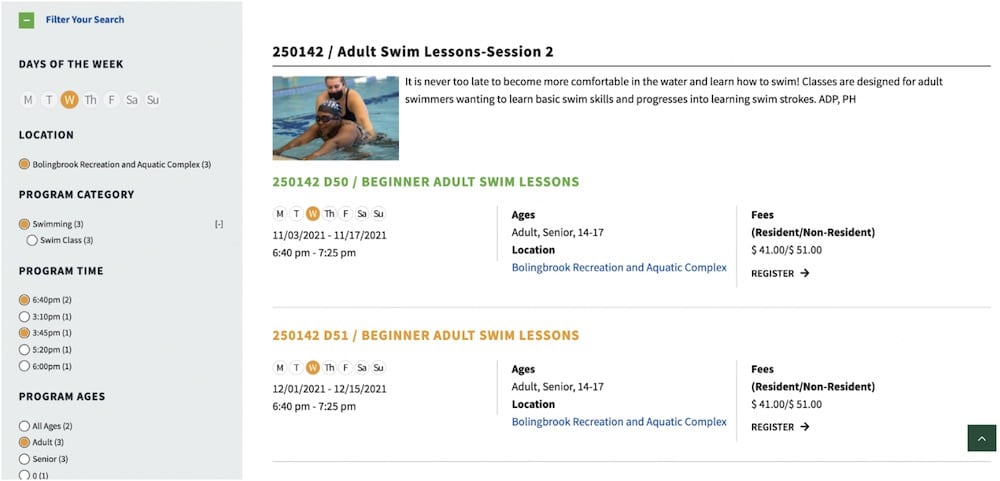Click the scroll-to-top arrow button
This screenshot has width=1000, height=481.
(981, 438)
